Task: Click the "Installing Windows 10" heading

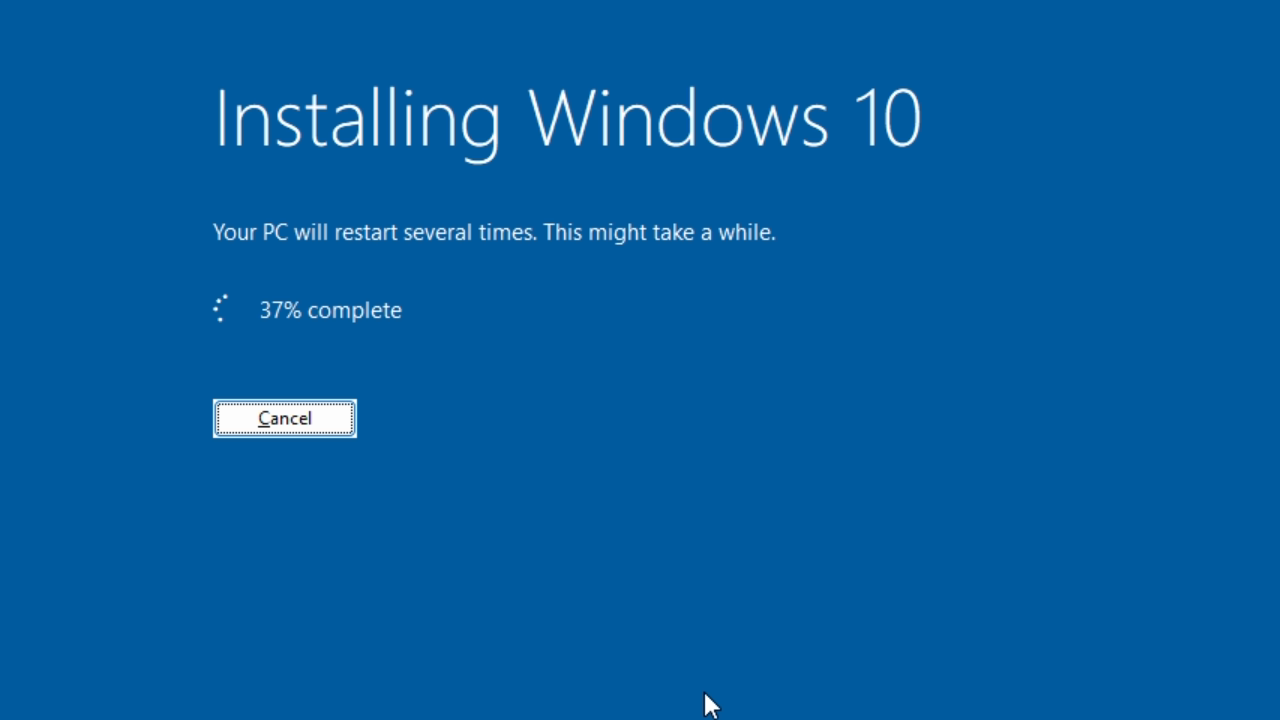Action: [x=566, y=120]
